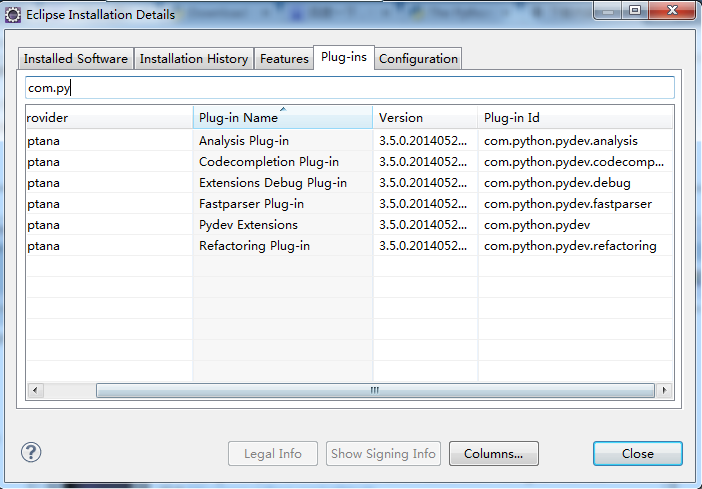Switch to Installed Software tab

coord(76,59)
